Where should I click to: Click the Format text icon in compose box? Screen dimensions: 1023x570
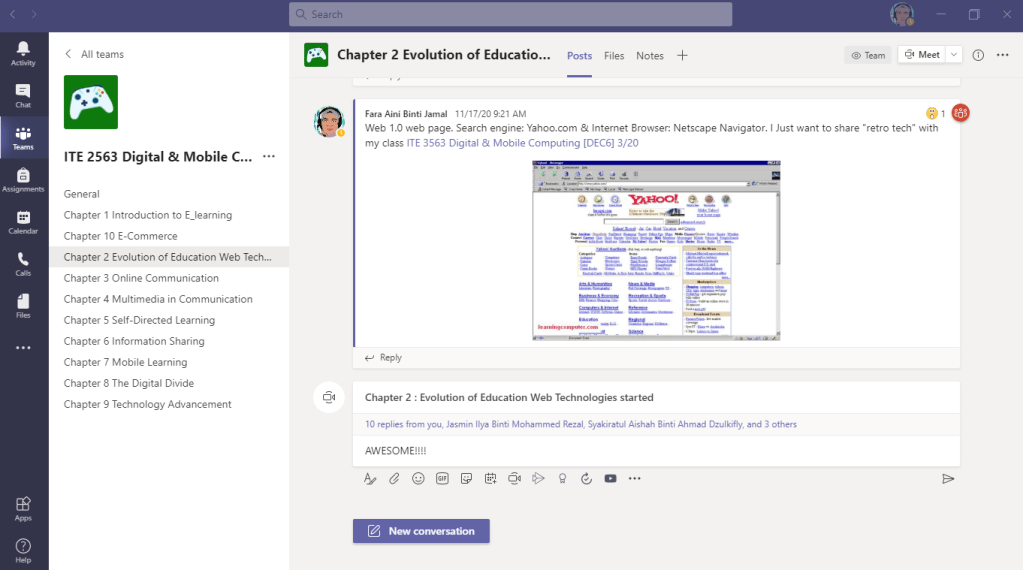pos(370,479)
